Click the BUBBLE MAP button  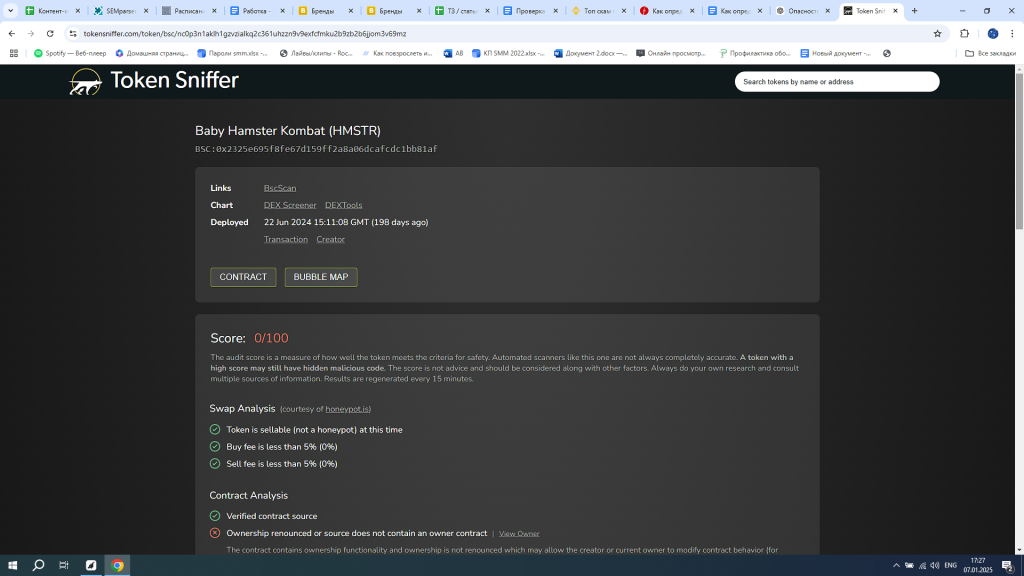pos(321,277)
